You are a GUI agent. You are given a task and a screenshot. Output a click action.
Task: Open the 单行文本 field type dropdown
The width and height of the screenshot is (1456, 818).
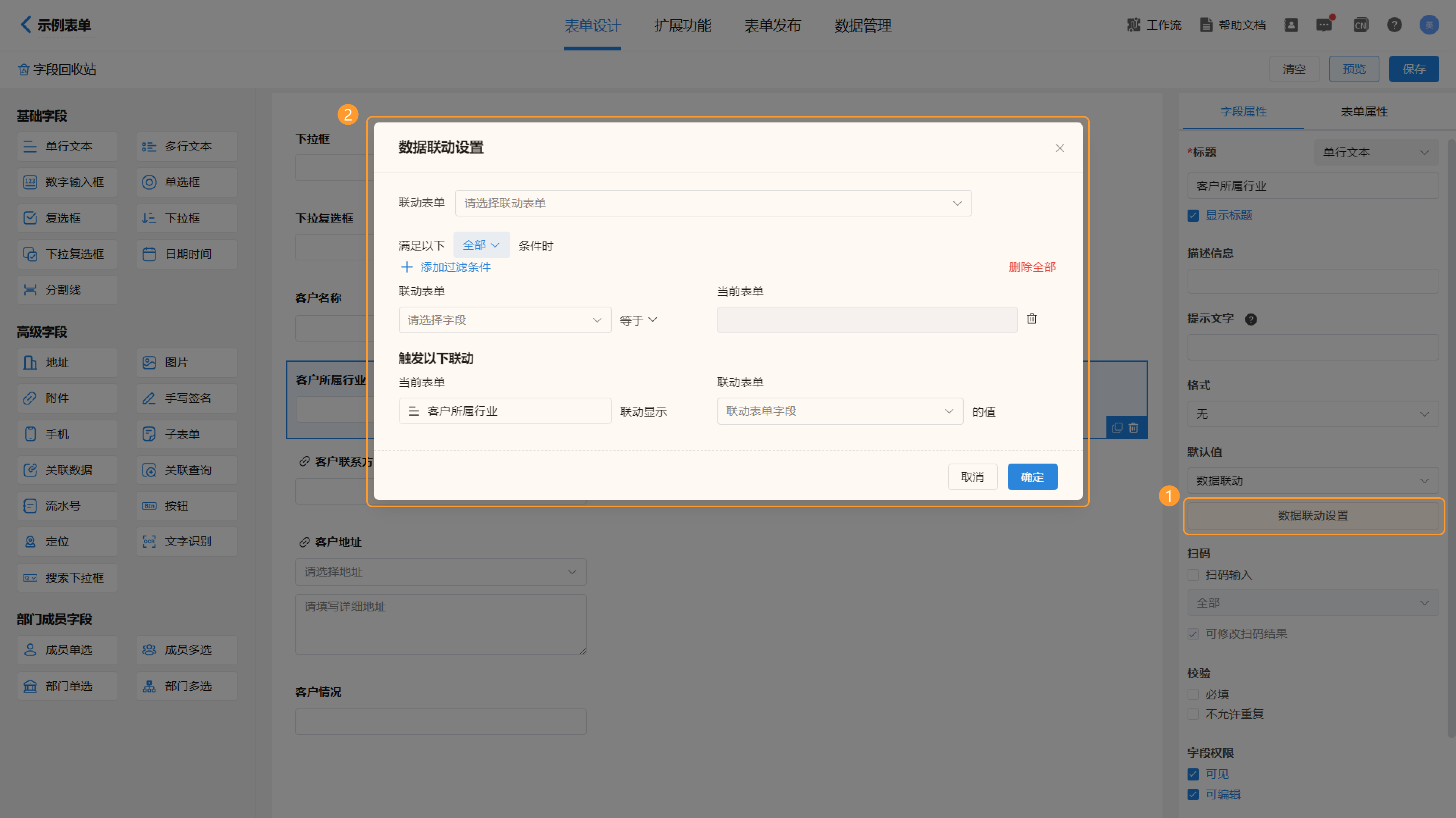(x=1376, y=152)
